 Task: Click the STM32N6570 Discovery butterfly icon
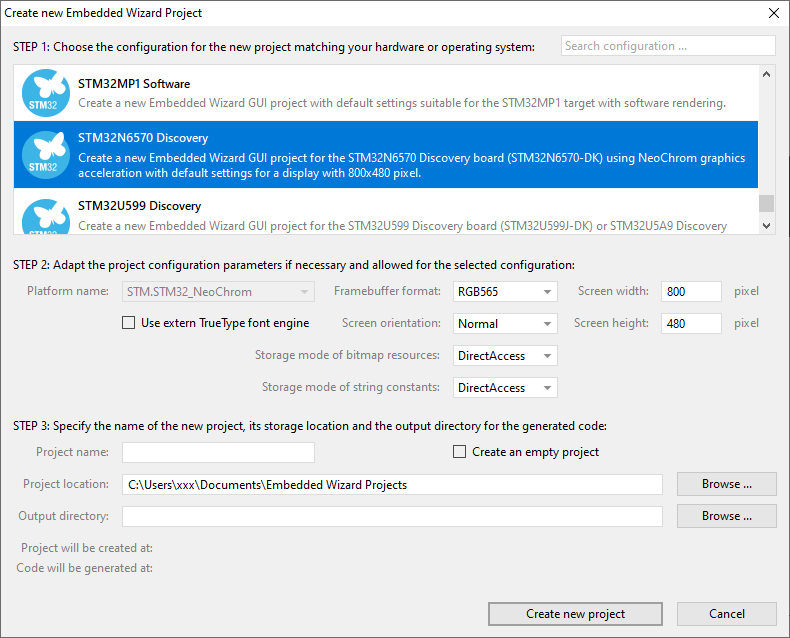tap(44, 154)
